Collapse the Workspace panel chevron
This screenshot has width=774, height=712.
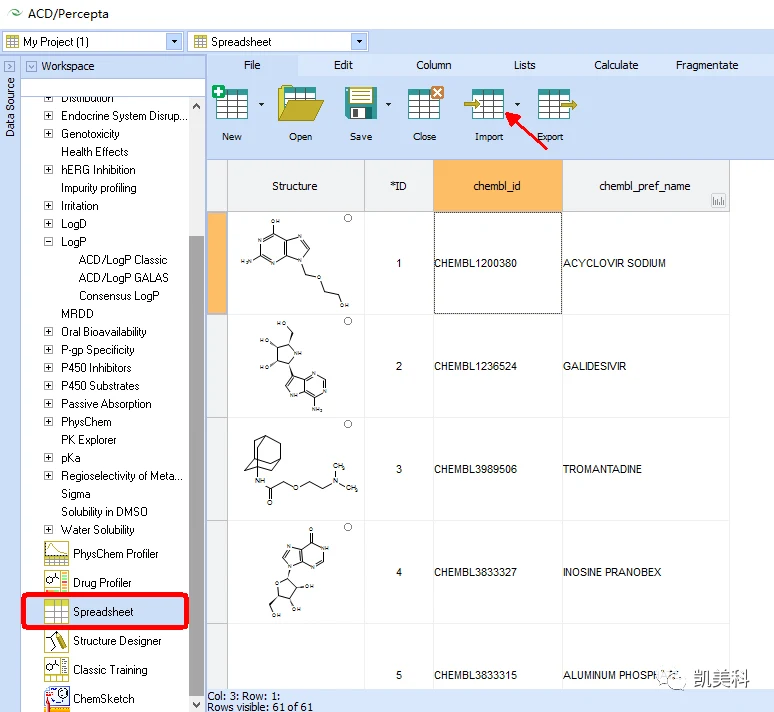(31, 66)
